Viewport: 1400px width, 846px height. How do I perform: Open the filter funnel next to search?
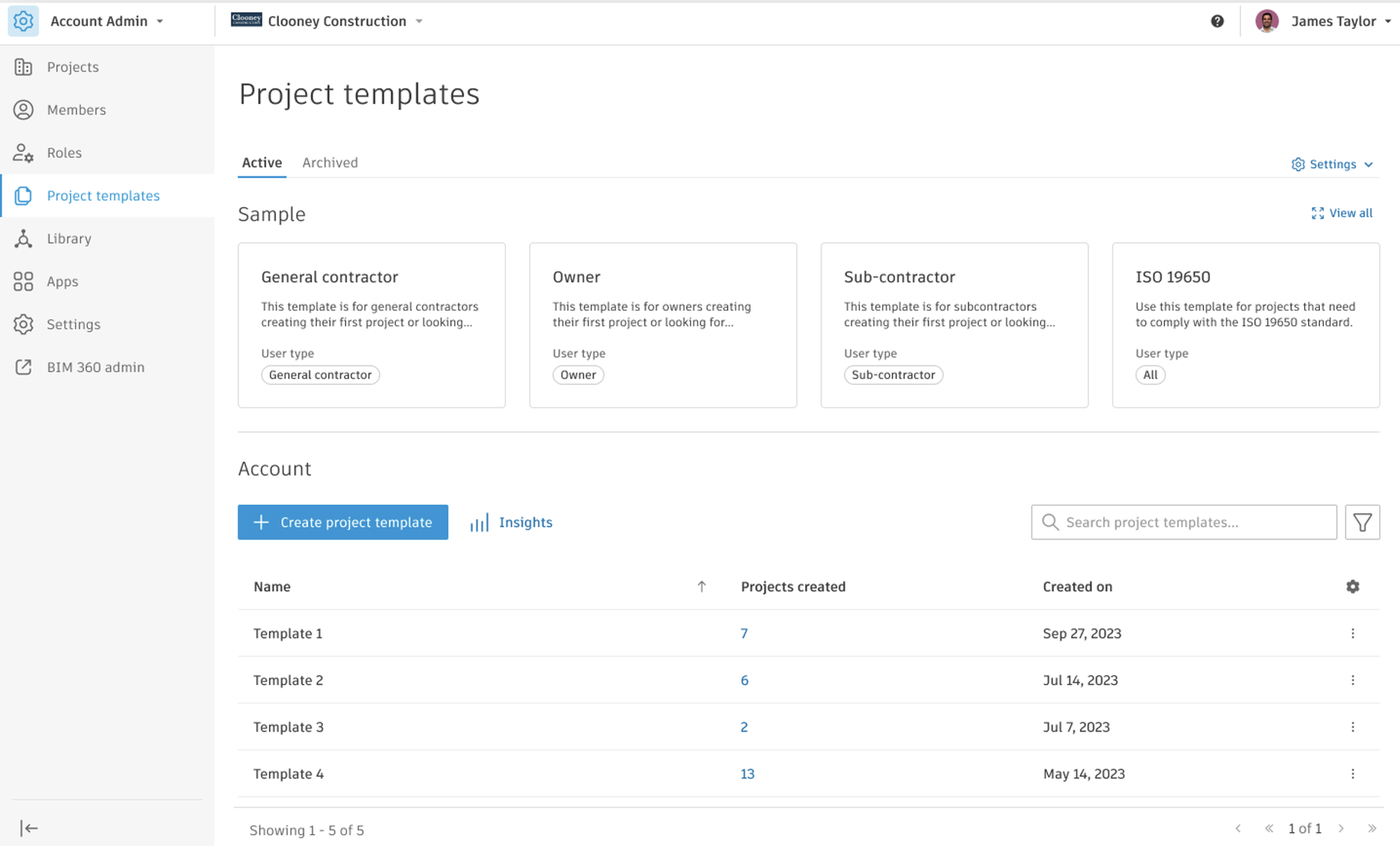point(1362,522)
